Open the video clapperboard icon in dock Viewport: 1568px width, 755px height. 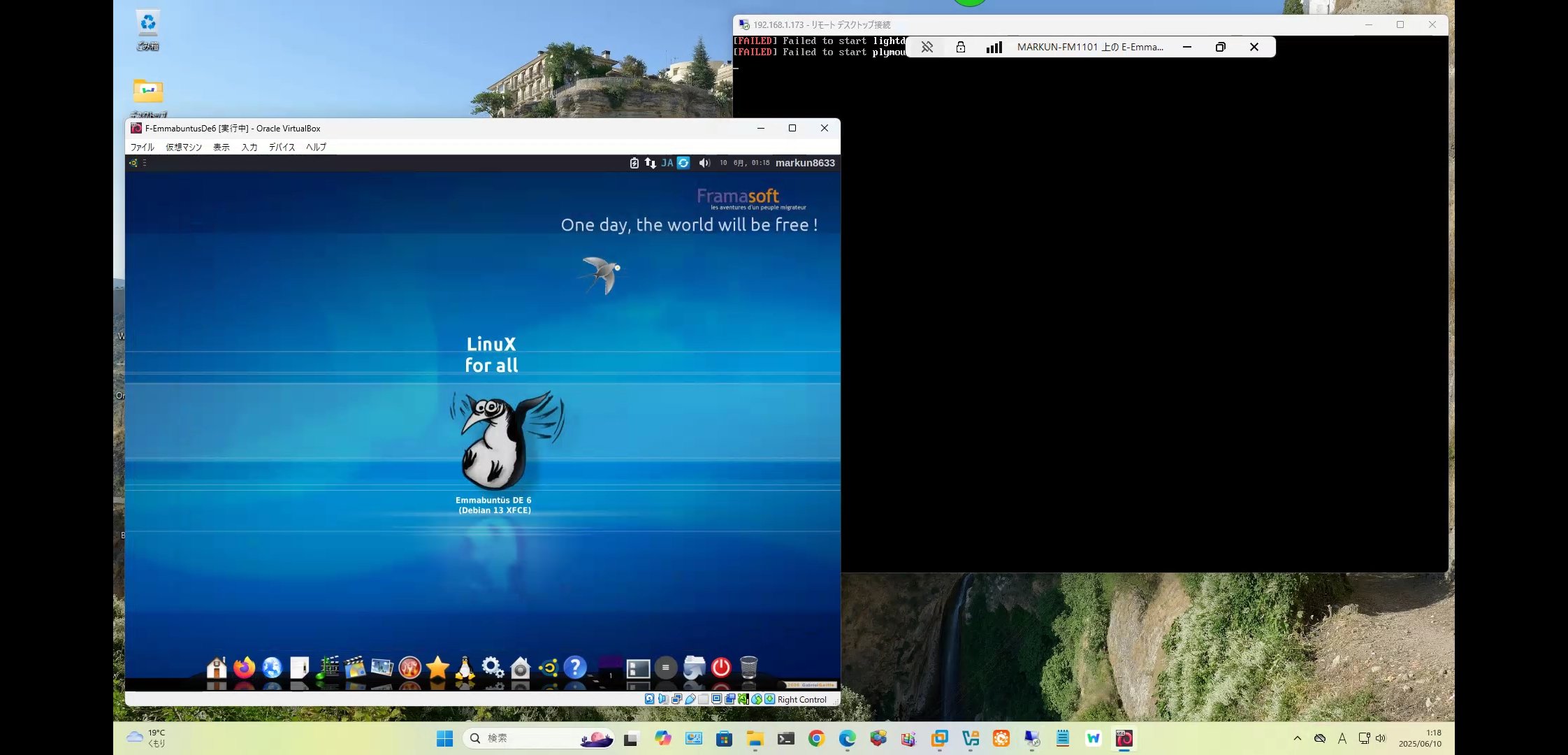[x=355, y=668]
